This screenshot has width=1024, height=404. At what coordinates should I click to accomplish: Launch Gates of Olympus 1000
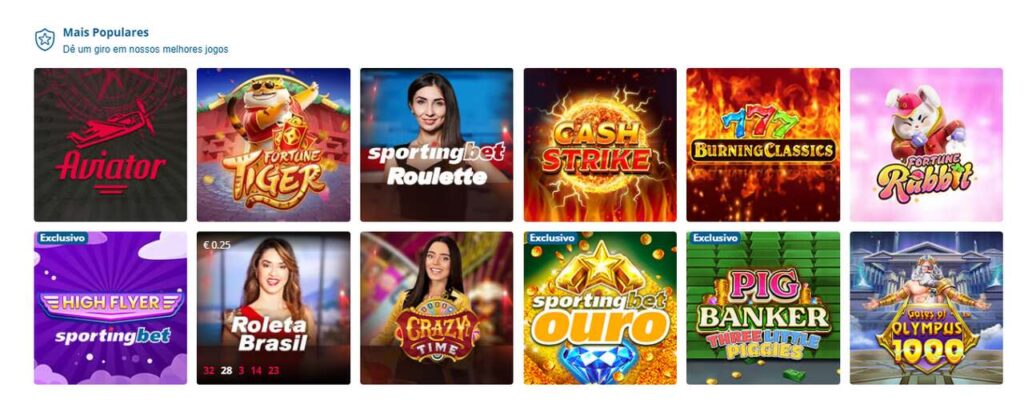[926, 308]
